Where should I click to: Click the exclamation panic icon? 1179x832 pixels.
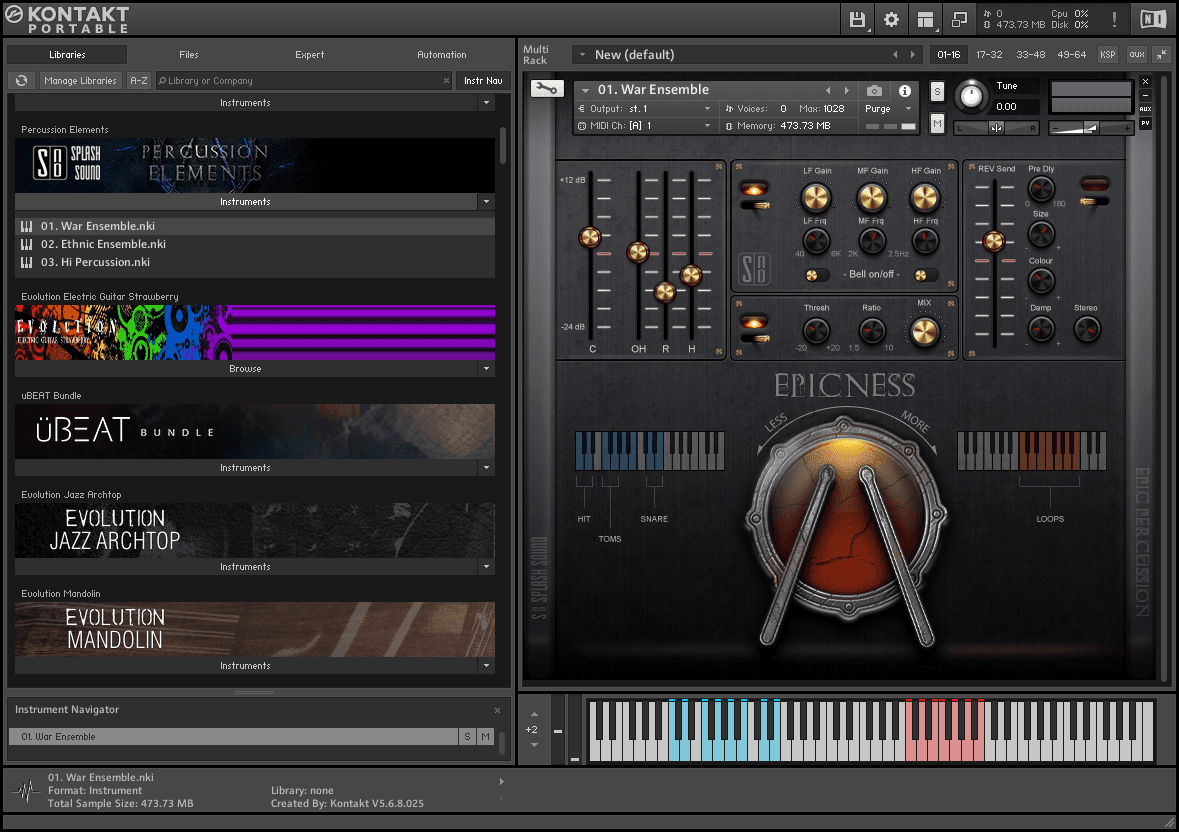coord(1114,20)
